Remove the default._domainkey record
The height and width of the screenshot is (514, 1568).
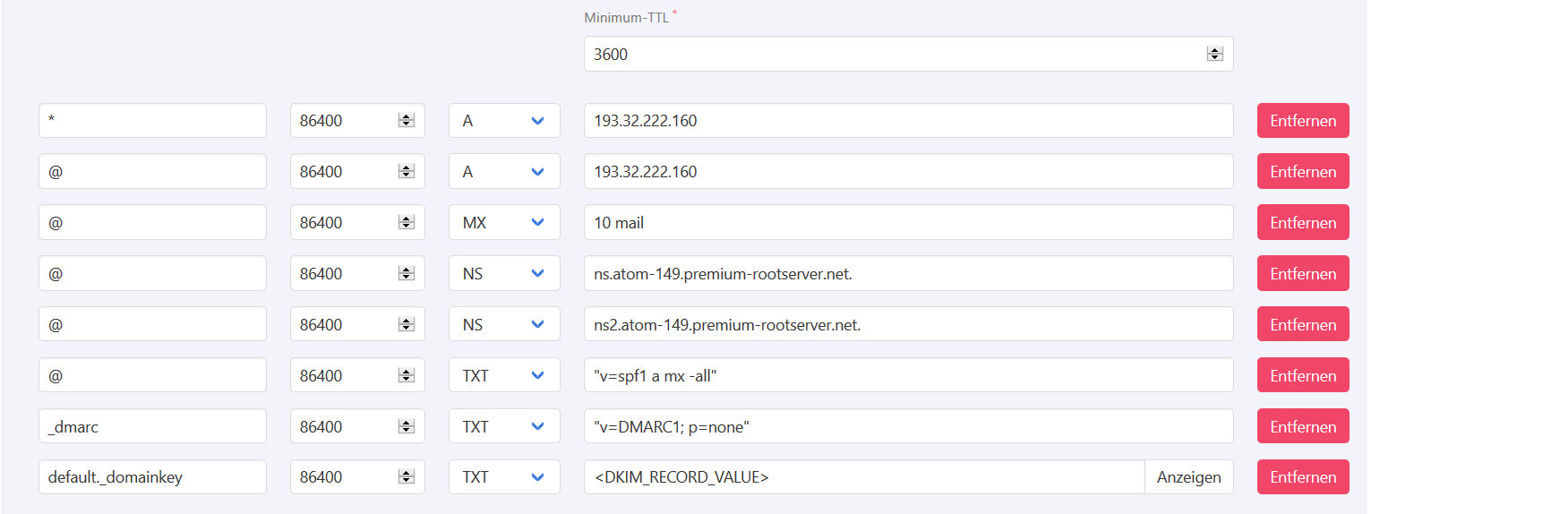[x=1302, y=477]
